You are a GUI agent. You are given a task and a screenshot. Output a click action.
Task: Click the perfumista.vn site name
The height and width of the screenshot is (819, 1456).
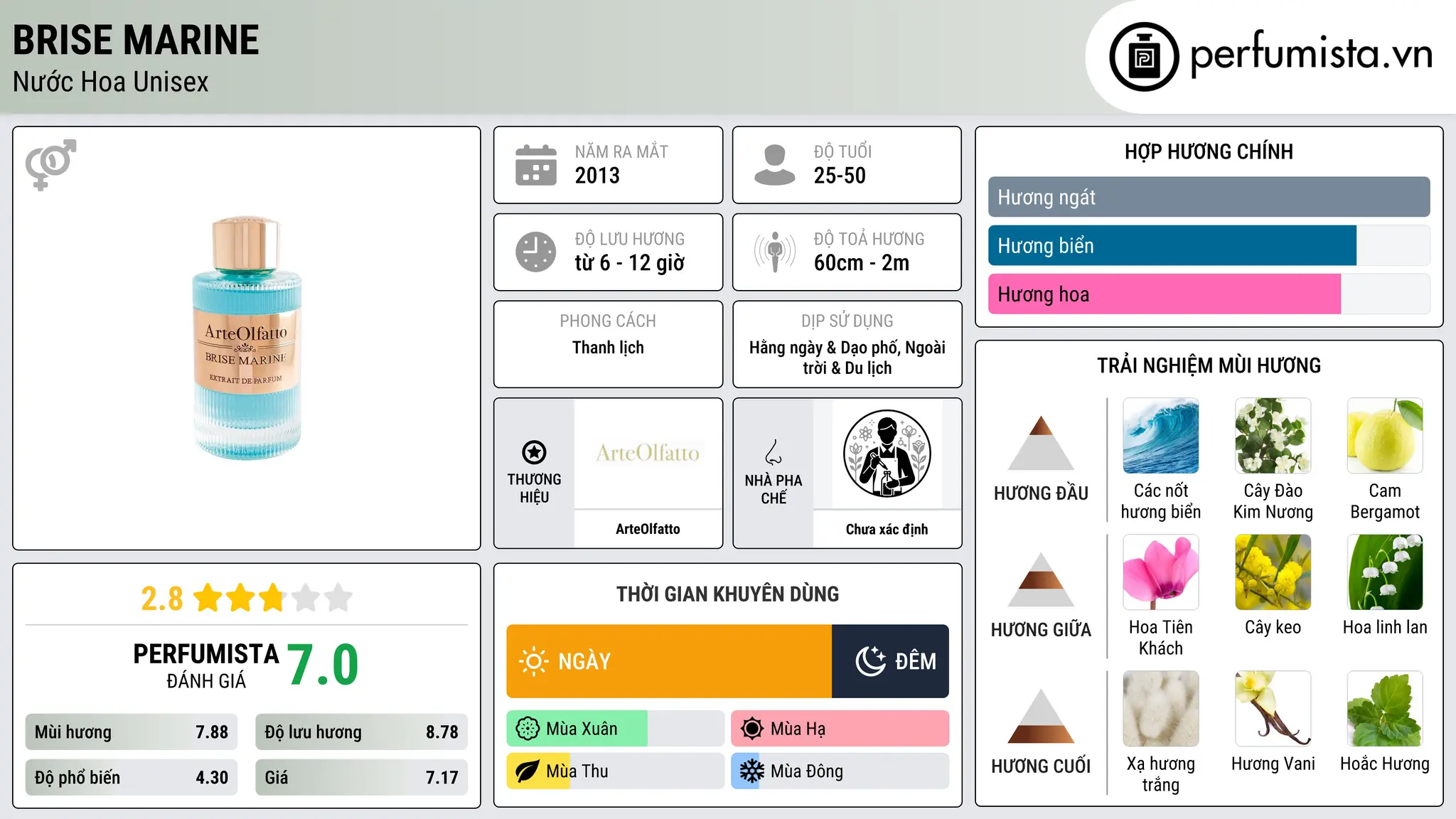(1311, 55)
